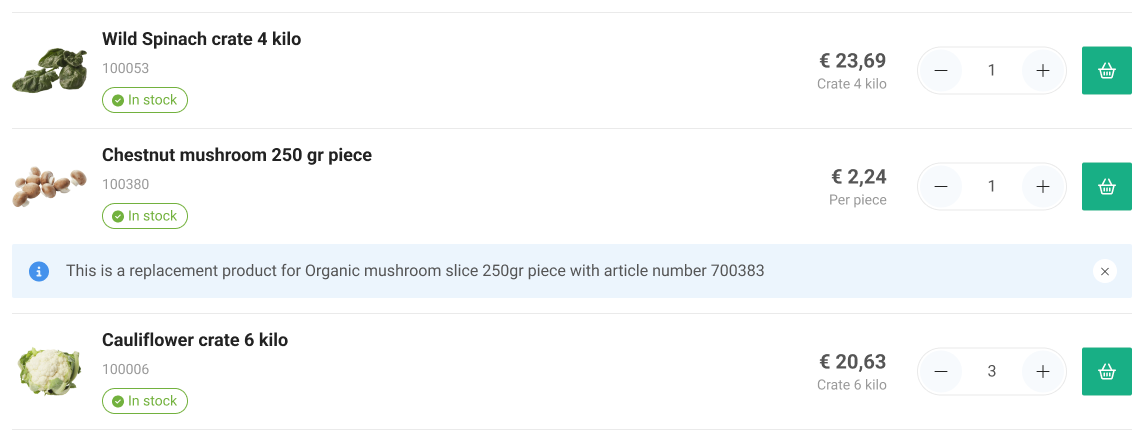Click the blue info icon in notice
The height and width of the screenshot is (440, 1144).
click(39, 271)
